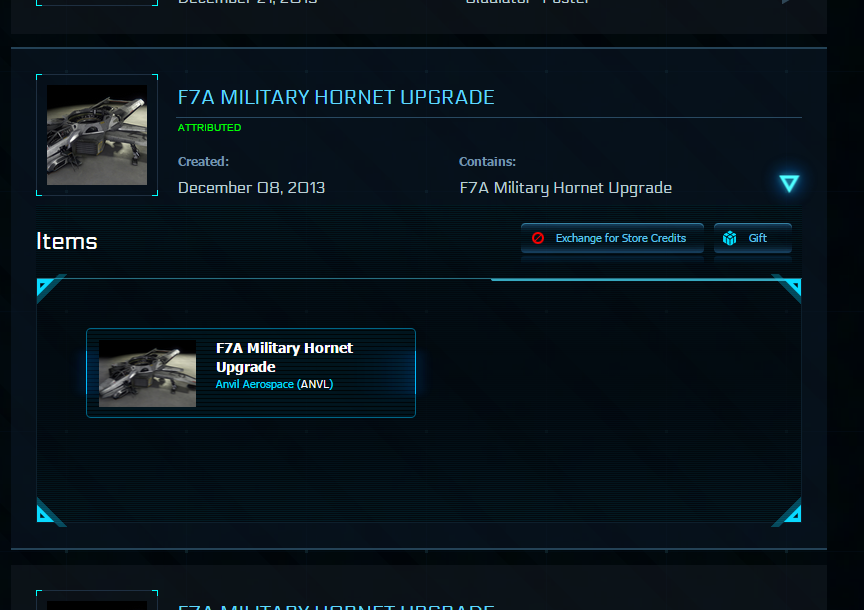Select the F7A MILITARY HORNET UPGRADE heading
This screenshot has height=610, width=864.
click(336, 97)
